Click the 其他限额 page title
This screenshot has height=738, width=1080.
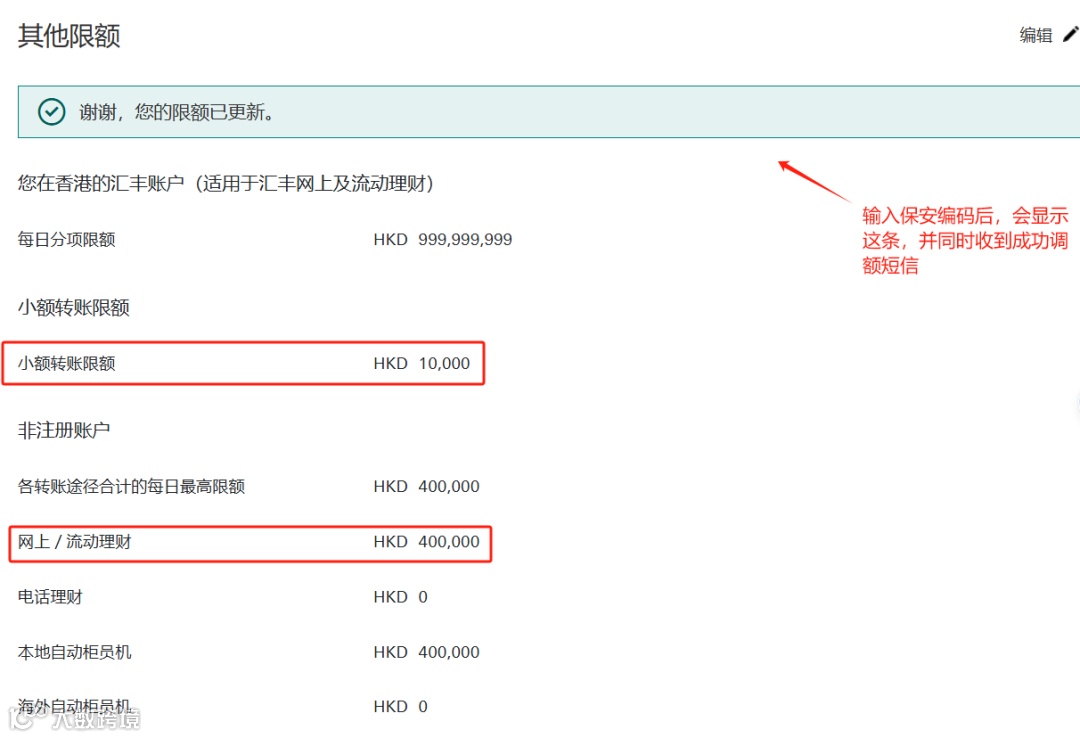point(68,35)
